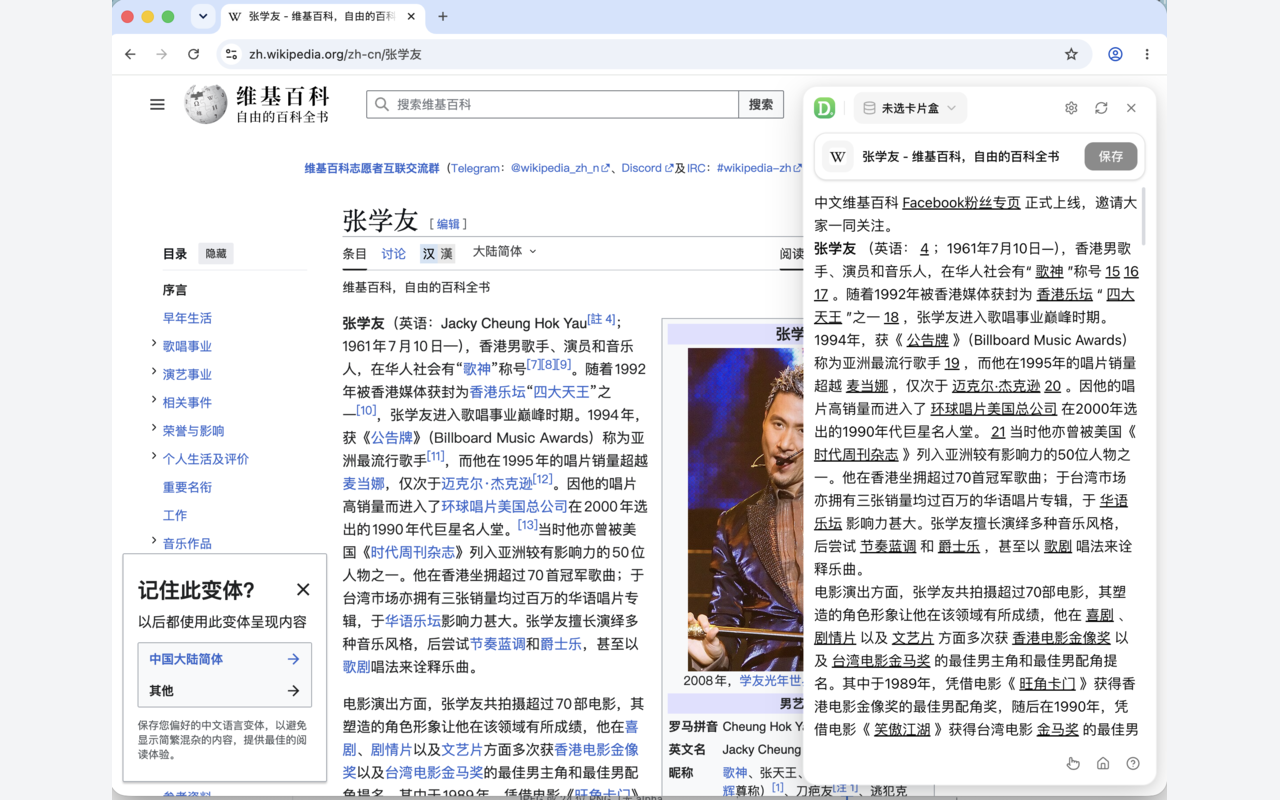Switch to the 讨论 tab
This screenshot has width=1280, height=800.
click(394, 254)
